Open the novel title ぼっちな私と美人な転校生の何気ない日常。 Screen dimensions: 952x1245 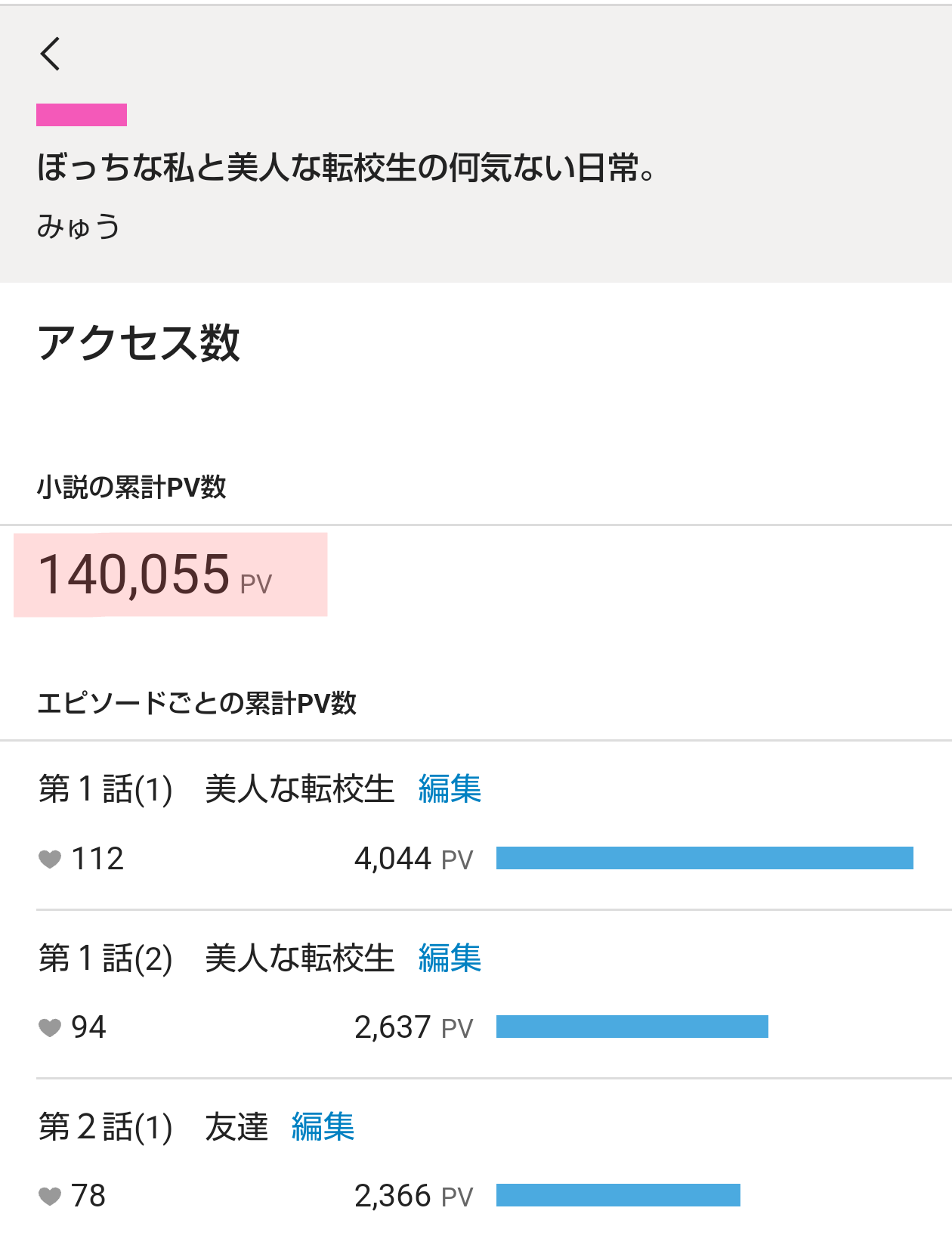345,168
